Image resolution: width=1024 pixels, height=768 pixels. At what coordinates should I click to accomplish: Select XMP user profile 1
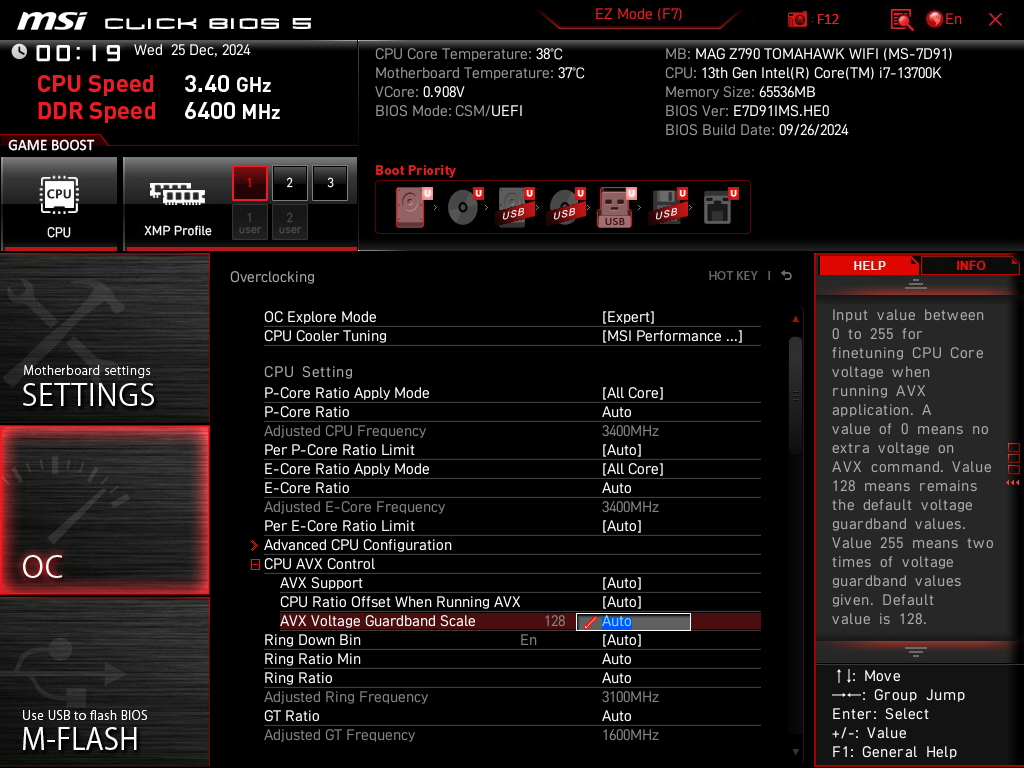(249, 222)
